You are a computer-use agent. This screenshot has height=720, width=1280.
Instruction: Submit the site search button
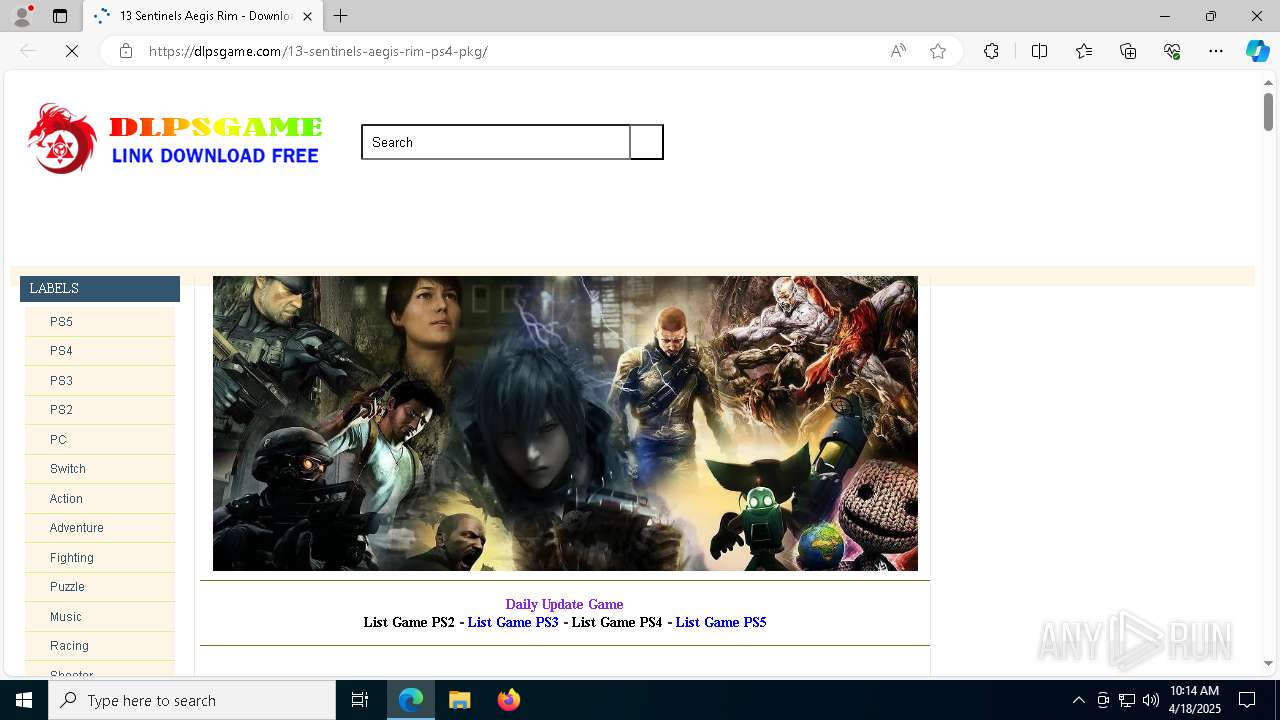pyautogui.click(x=646, y=142)
